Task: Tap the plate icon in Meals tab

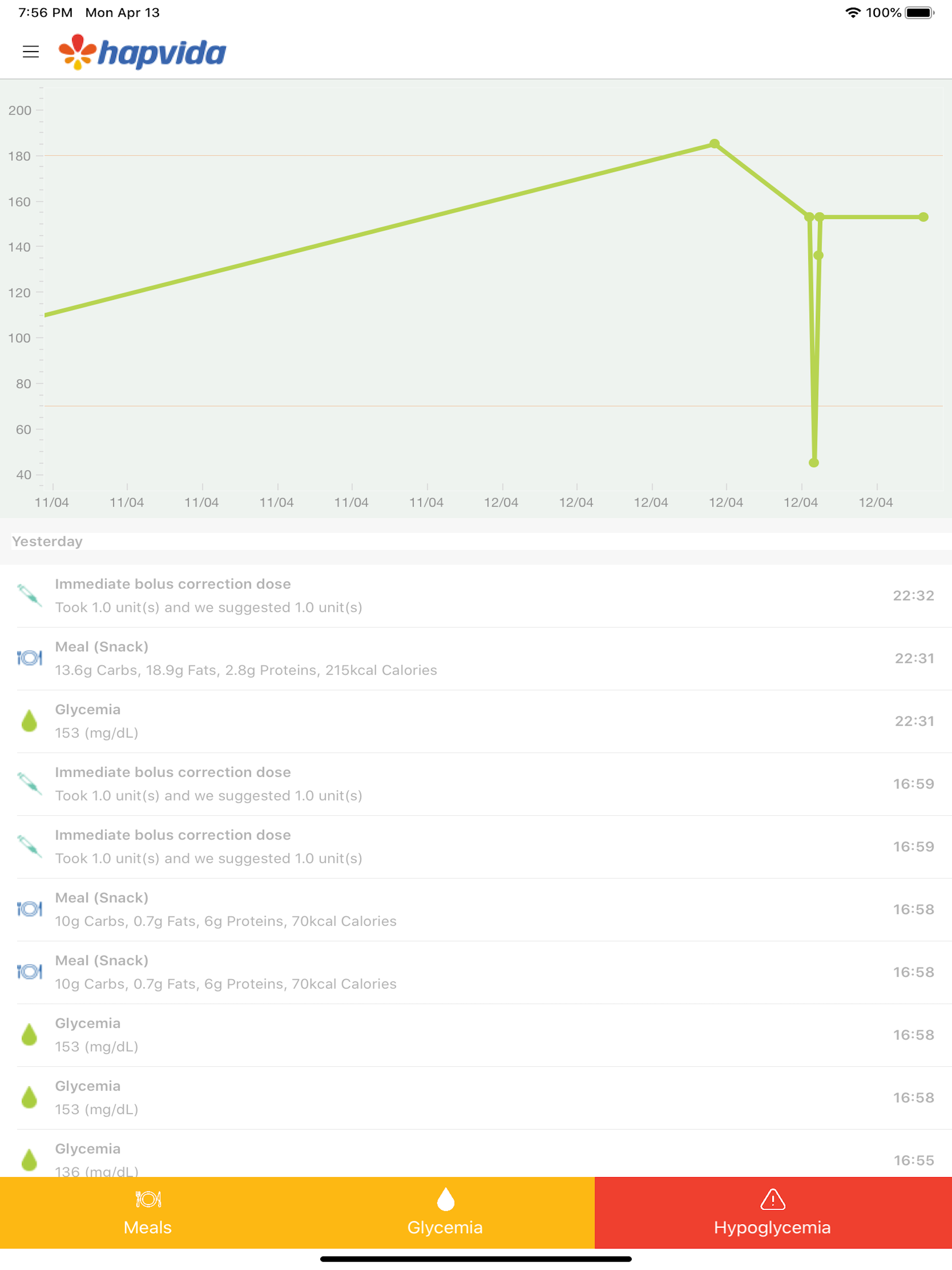Action: (148, 1199)
